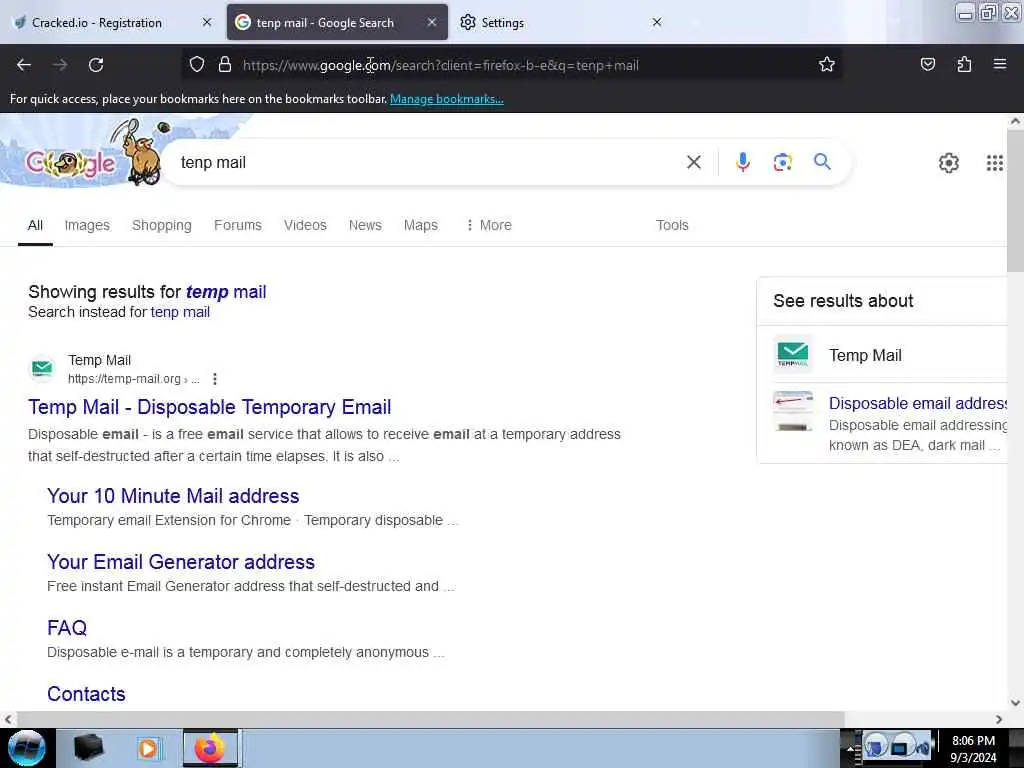Image resolution: width=1024 pixels, height=768 pixels.
Task: Switch to Images results
Action: point(87,225)
